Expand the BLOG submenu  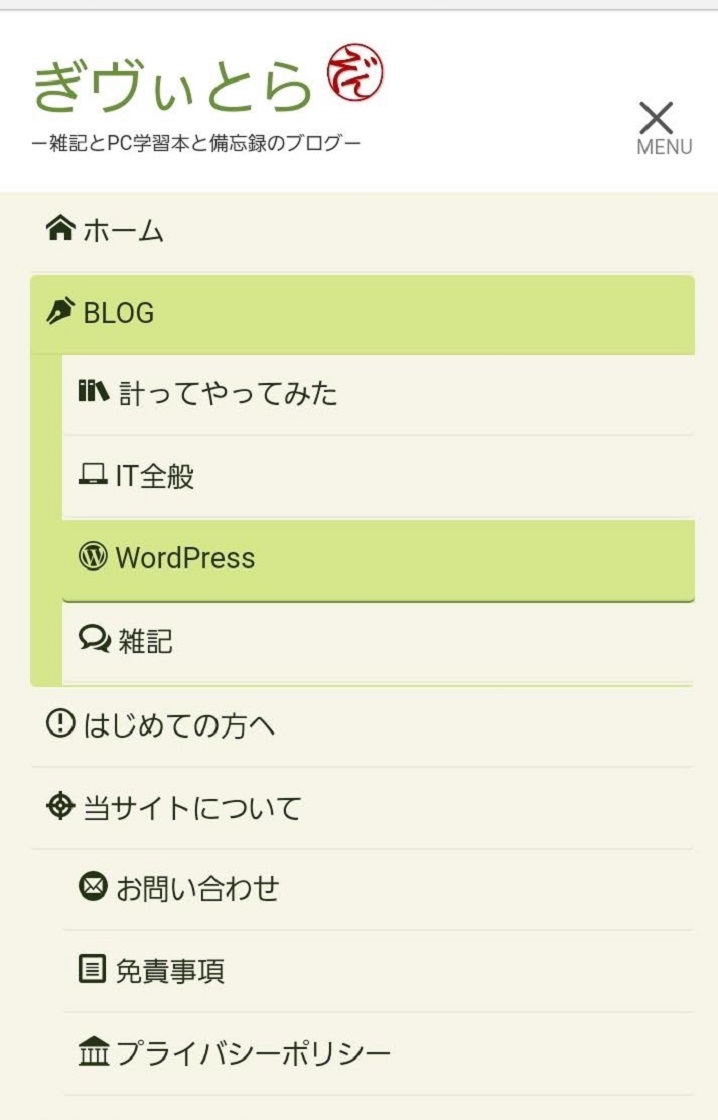[120, 311]
